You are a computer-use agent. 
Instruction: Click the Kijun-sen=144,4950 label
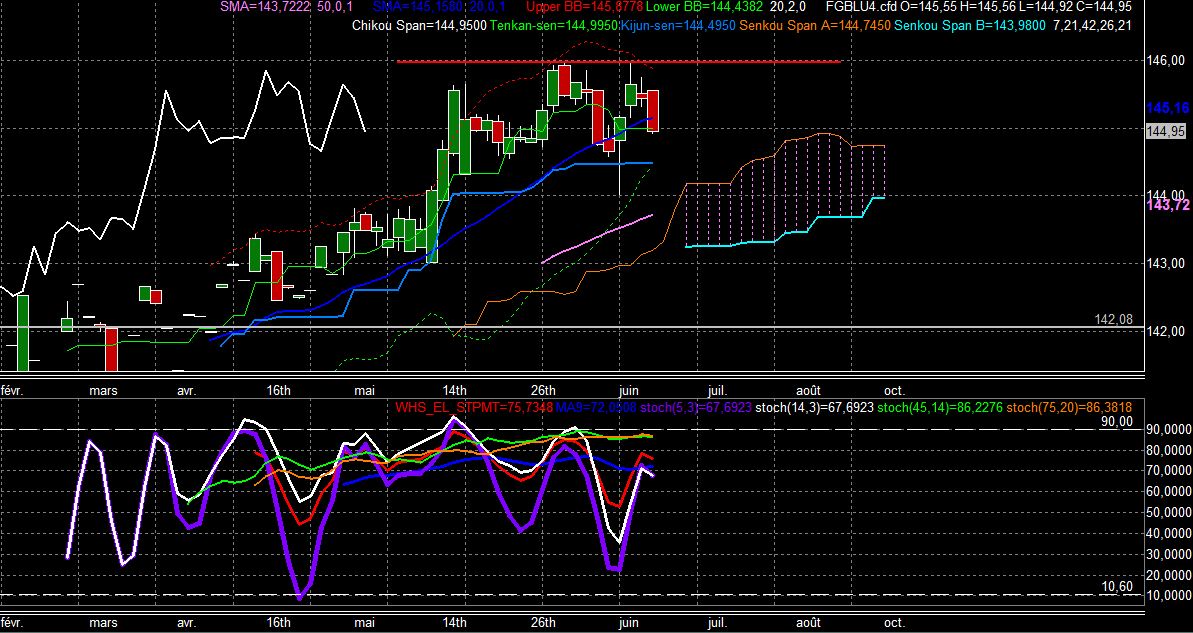(679, 25)
